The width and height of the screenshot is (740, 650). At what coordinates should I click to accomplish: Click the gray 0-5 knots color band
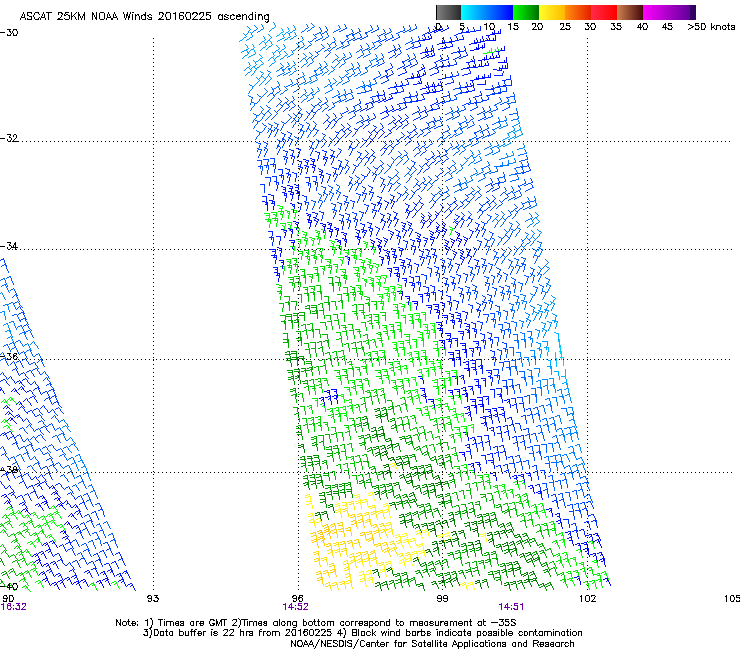click(x=448, y=12)
